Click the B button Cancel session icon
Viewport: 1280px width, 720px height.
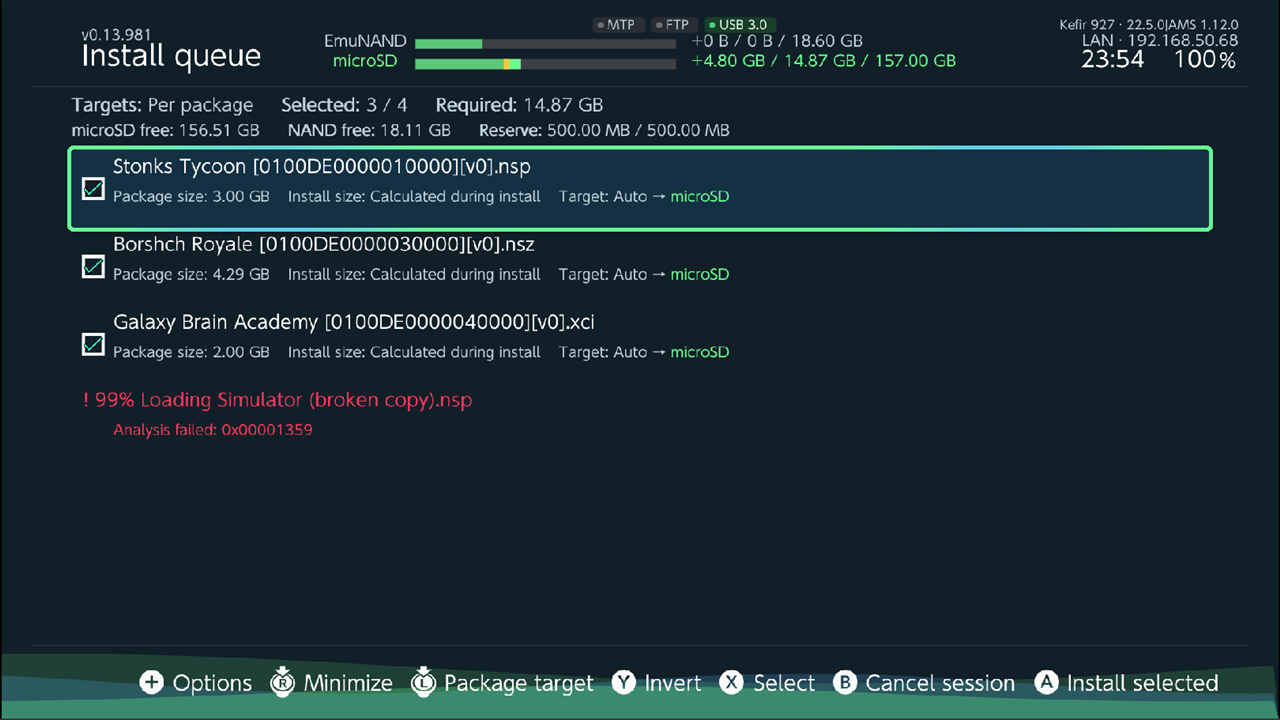845,683
